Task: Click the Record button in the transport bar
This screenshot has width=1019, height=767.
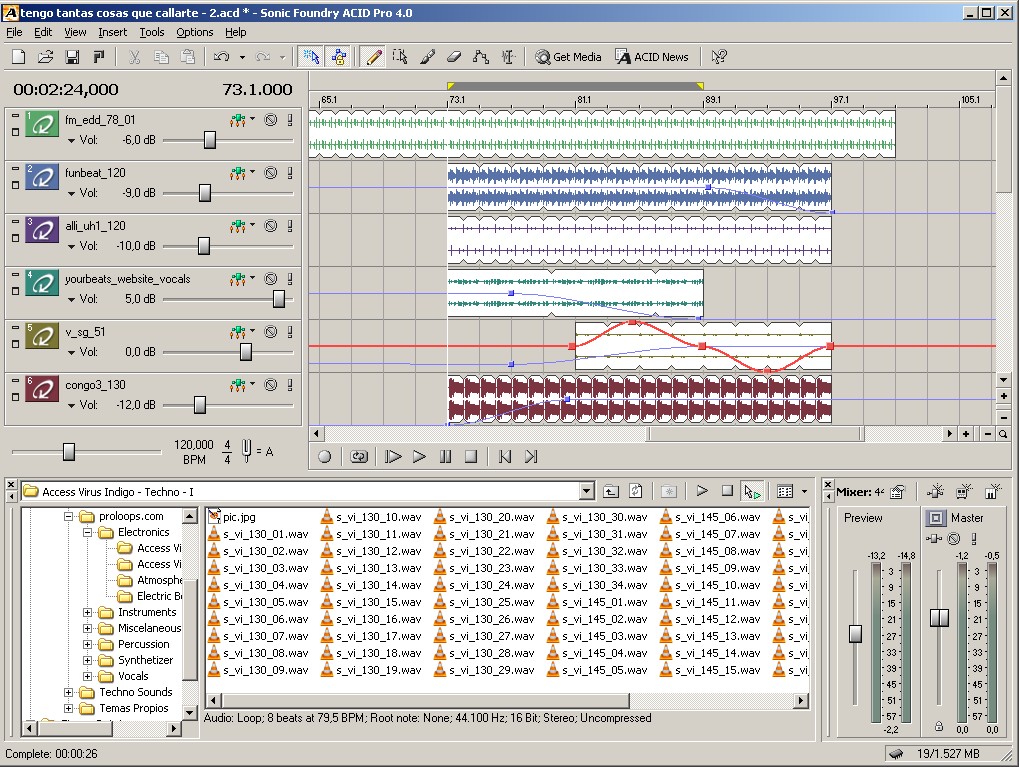Action: tap(324, 457)
